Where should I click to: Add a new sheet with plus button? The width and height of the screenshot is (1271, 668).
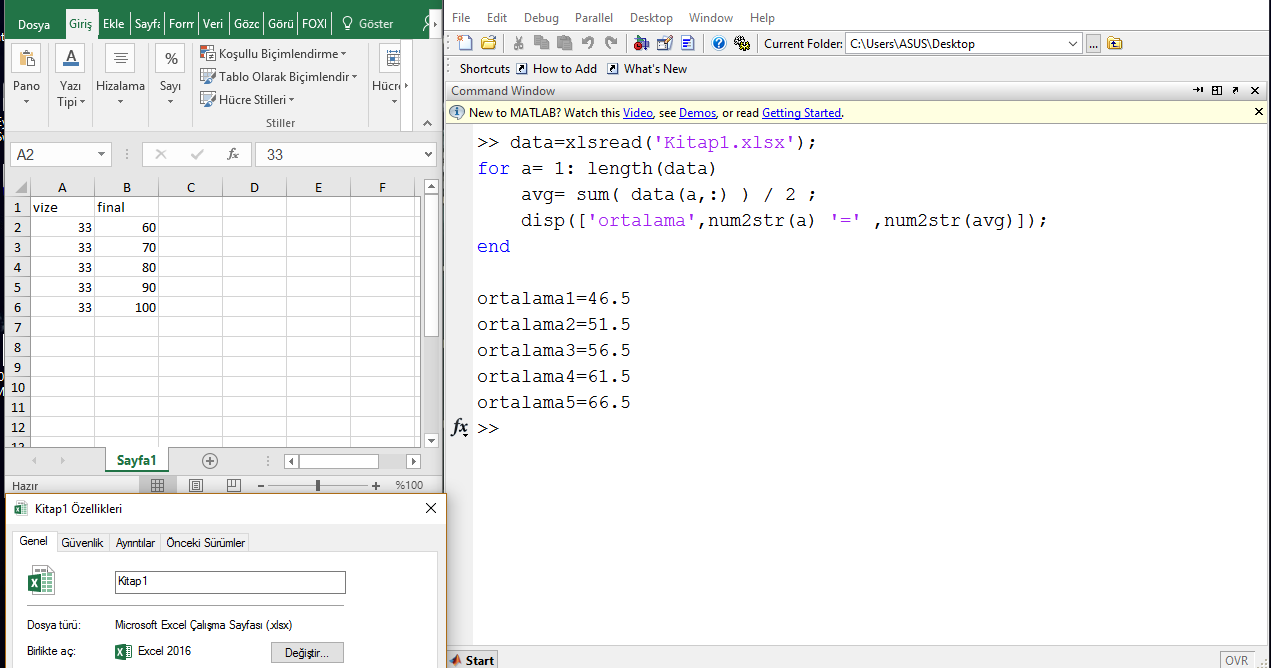[209, 461]
